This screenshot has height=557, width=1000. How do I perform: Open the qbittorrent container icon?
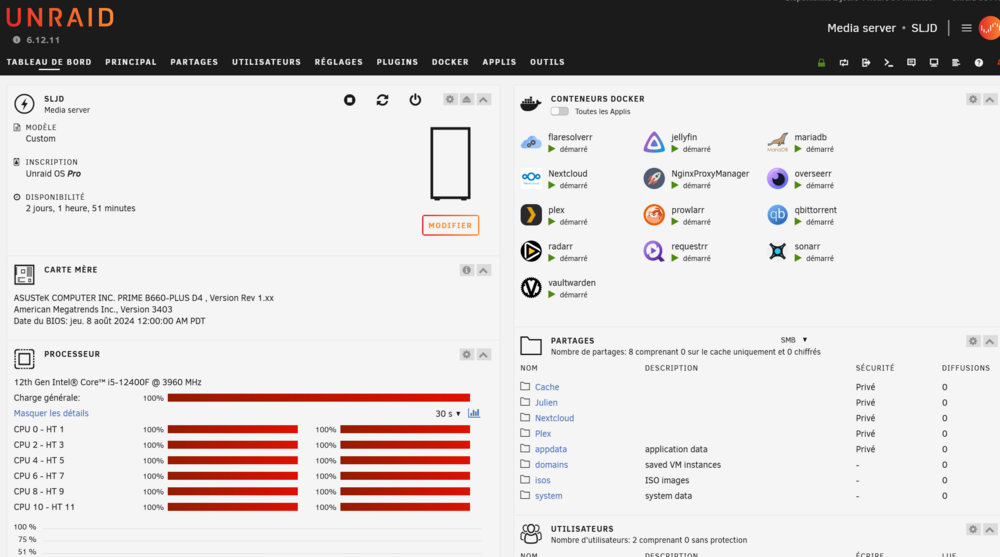(x=777, y=215)
